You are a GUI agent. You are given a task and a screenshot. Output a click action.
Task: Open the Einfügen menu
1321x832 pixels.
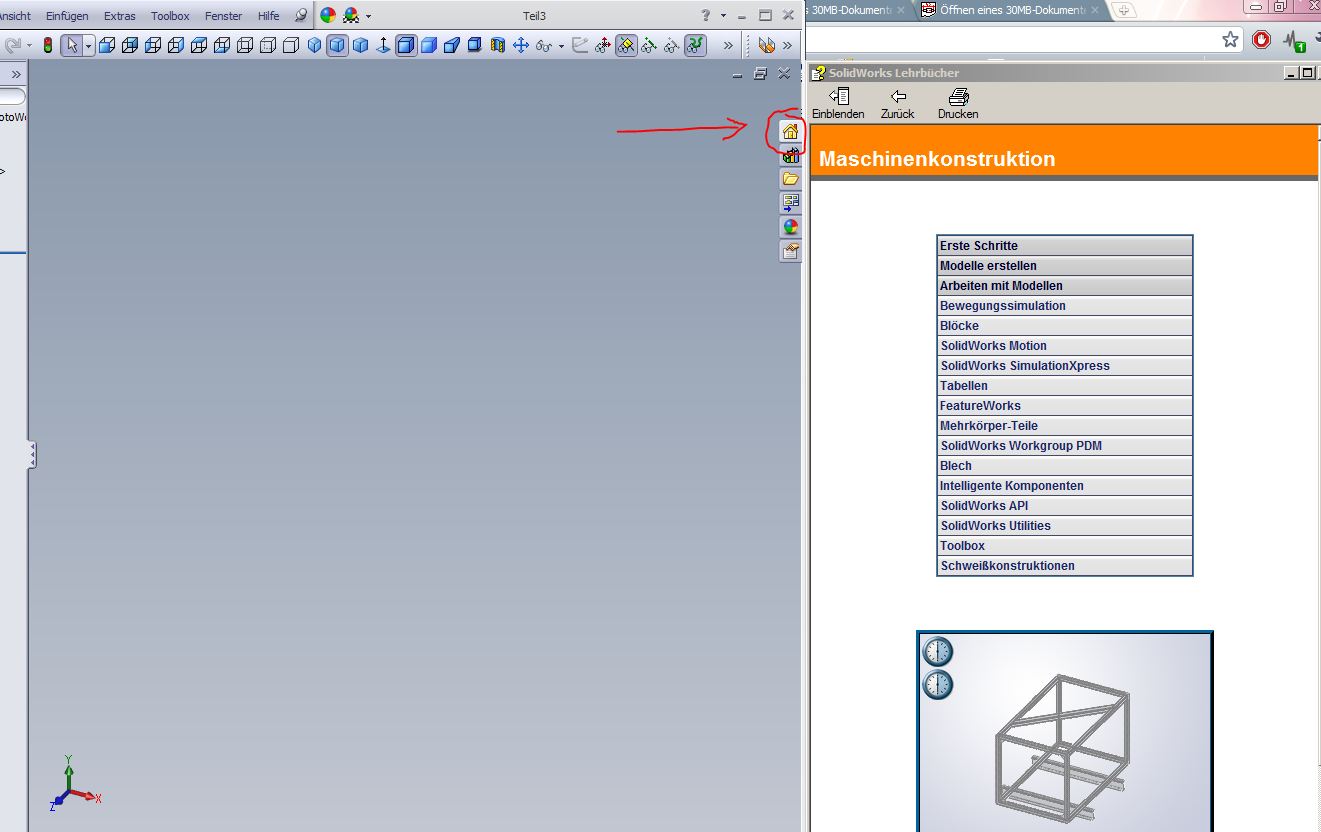67,16
